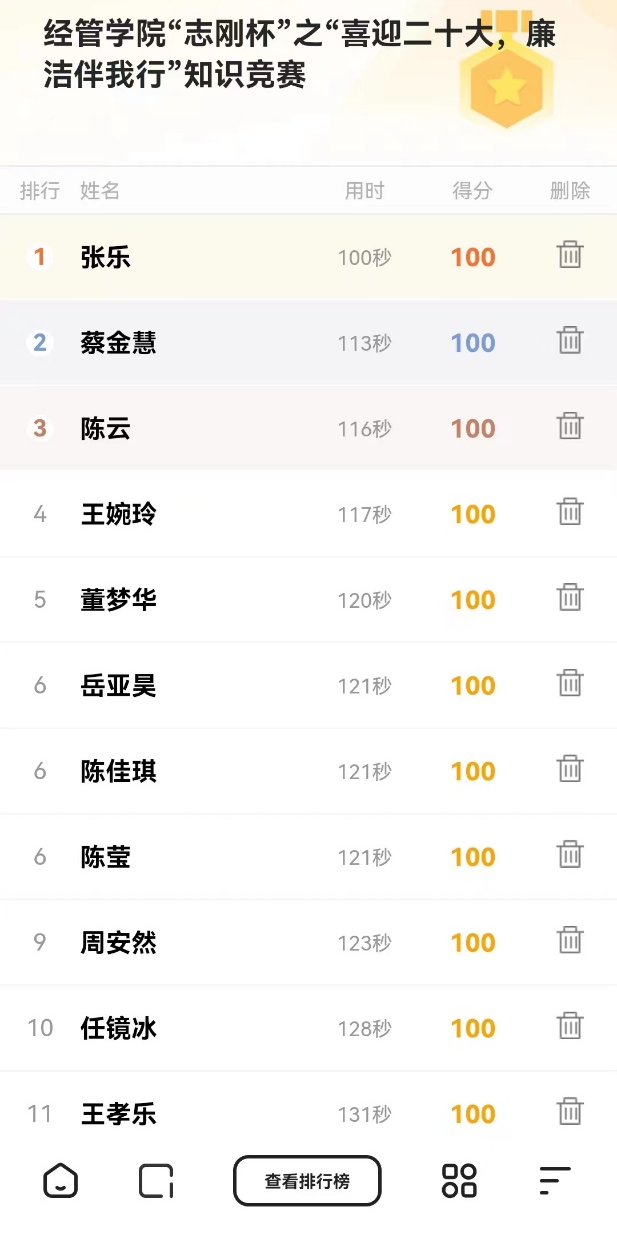The height and width of the screenshot is (1234, 617).
Task: Remove 陈佳琪 using the trash icon
Action: [570, 770]
